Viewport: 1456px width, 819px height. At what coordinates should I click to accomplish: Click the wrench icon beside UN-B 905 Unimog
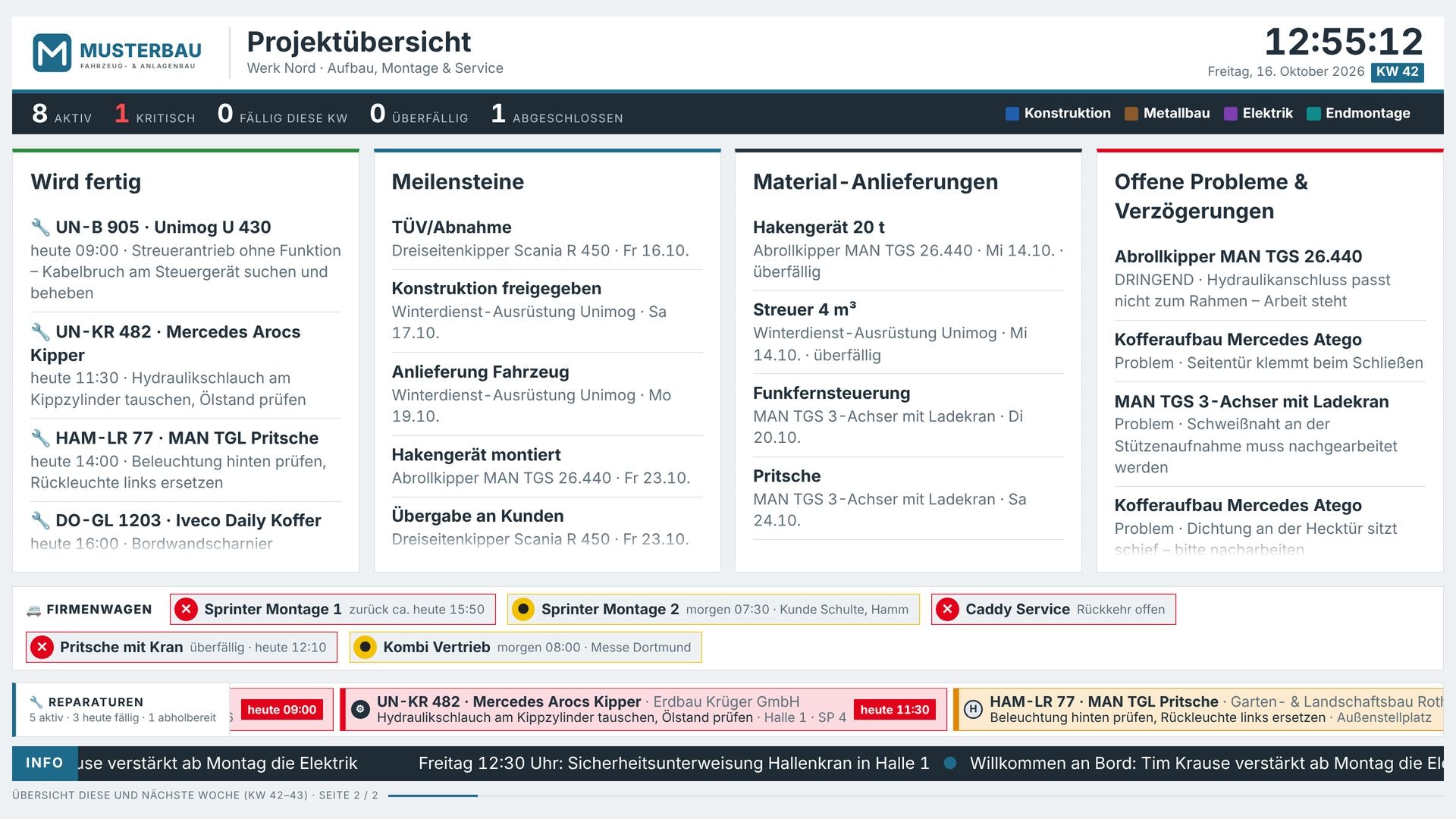tap(40, 227)
